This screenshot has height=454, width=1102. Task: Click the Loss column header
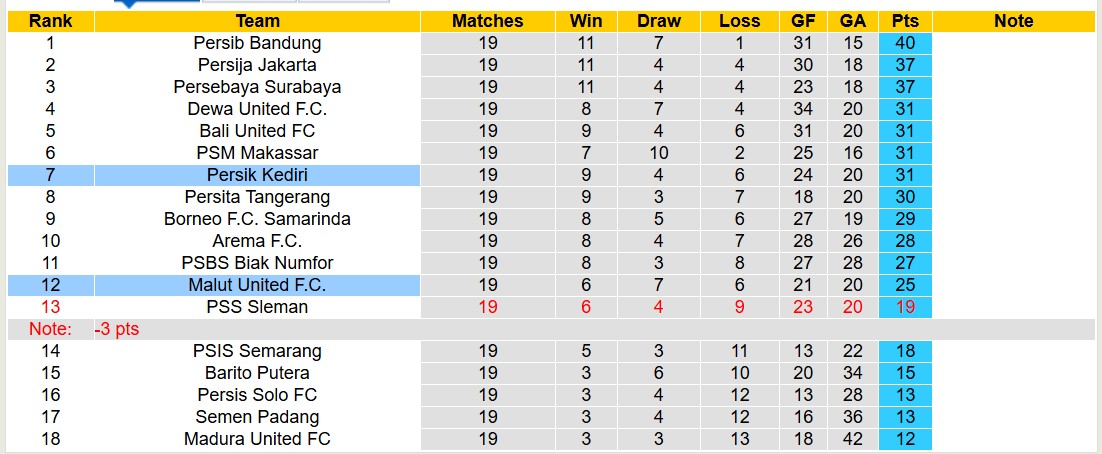pyautogui.click(x=739, y=21)
